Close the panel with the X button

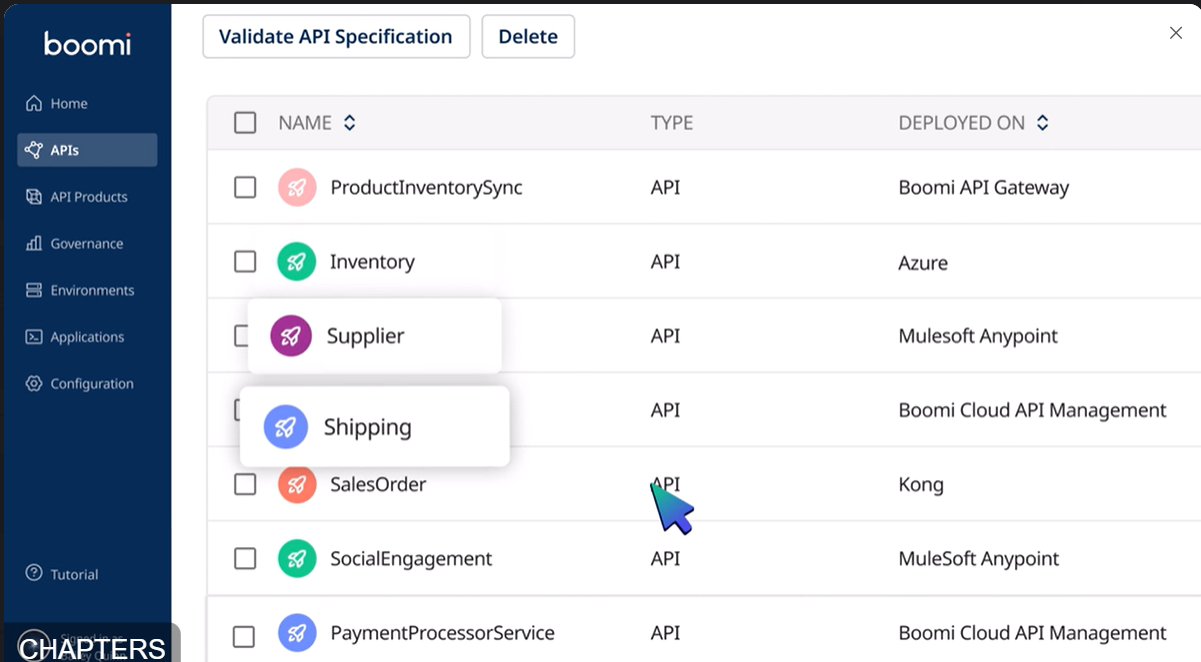click(x=1176, y=33)
